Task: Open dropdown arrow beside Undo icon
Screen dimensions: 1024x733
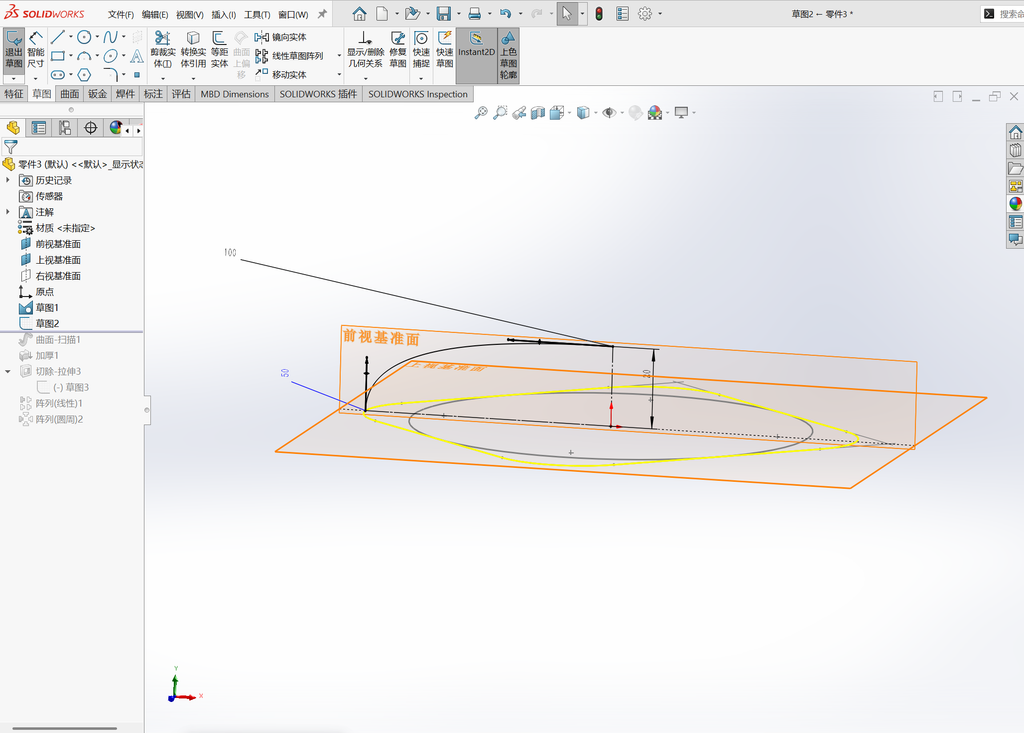Action: pos(520,14)
